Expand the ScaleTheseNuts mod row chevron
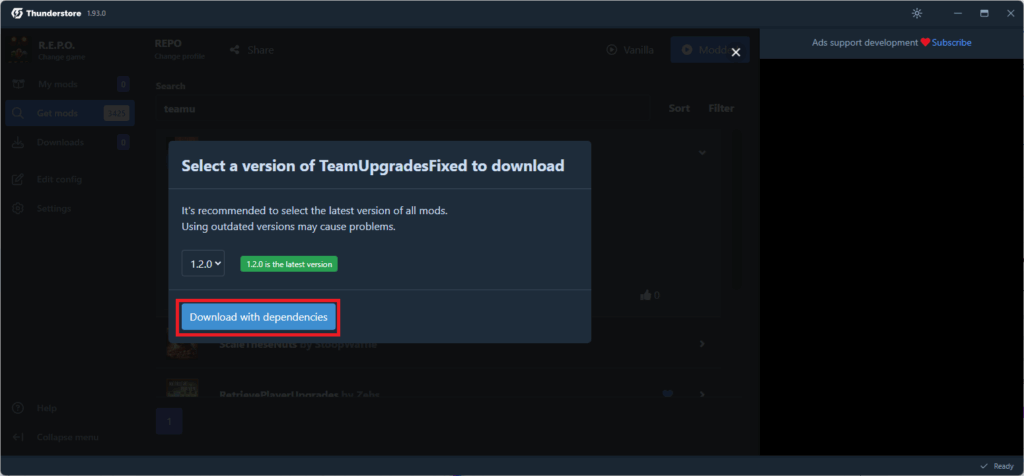This screenshot has width=1024, height=476. (702, 343)
